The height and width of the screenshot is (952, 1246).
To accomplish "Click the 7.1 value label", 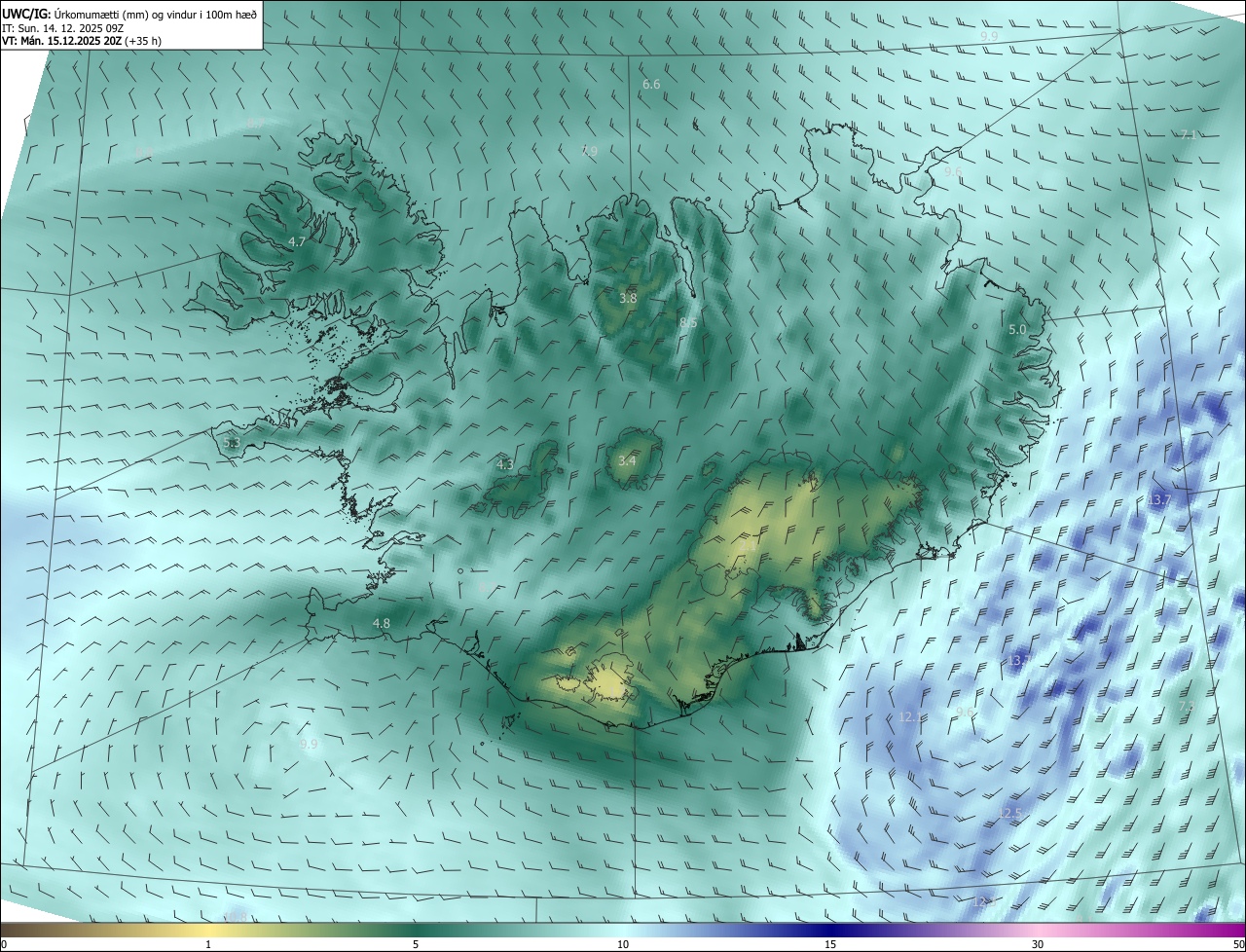I will [1188, 135].
